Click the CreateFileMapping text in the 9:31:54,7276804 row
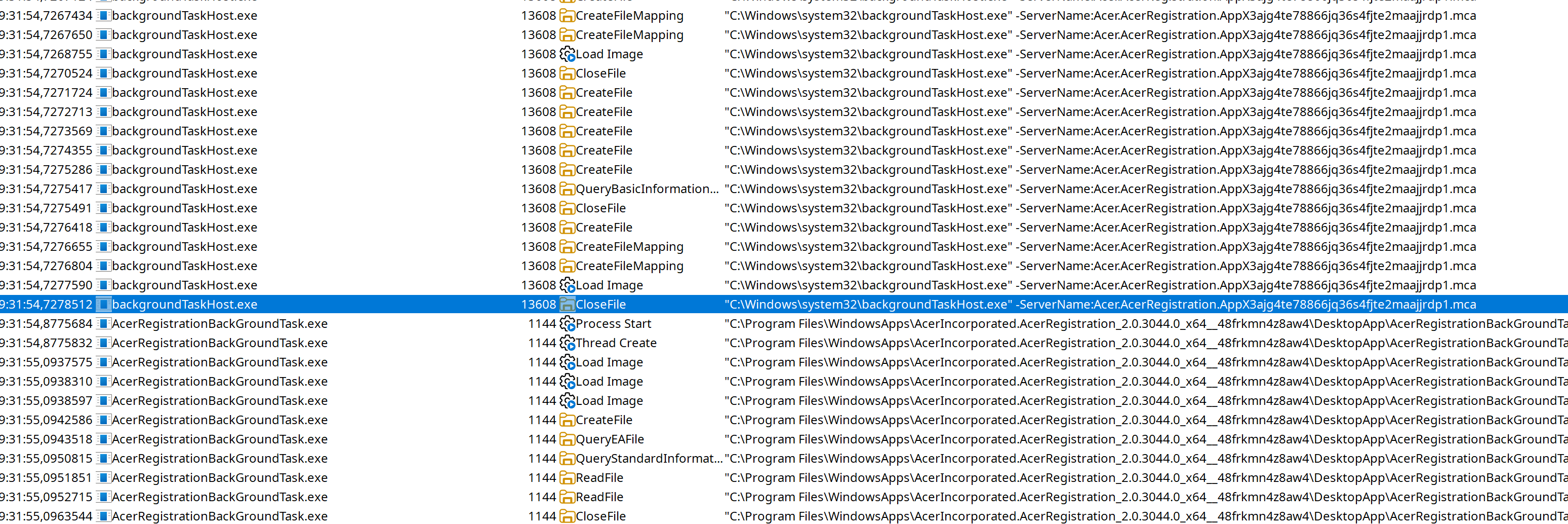1568x524 pixels. point(630,266)
